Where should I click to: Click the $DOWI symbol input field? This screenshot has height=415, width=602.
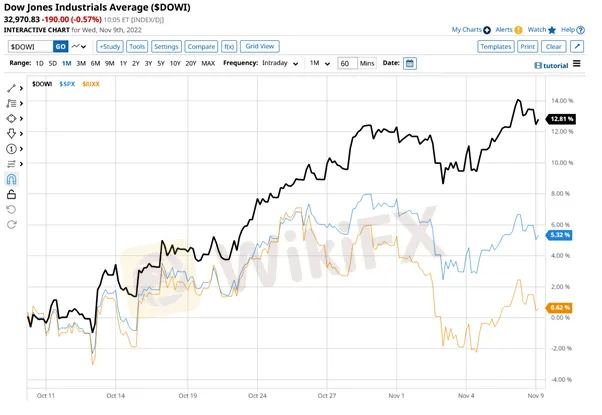(x=28, y=46)
